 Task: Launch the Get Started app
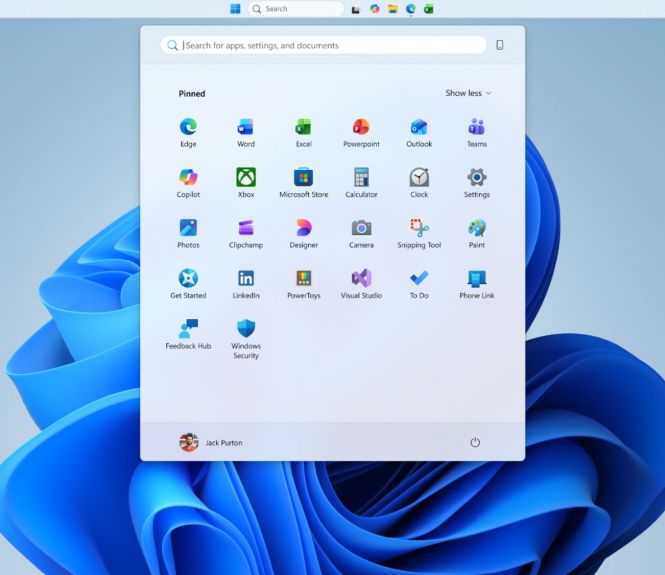click(x=188, y=285)
